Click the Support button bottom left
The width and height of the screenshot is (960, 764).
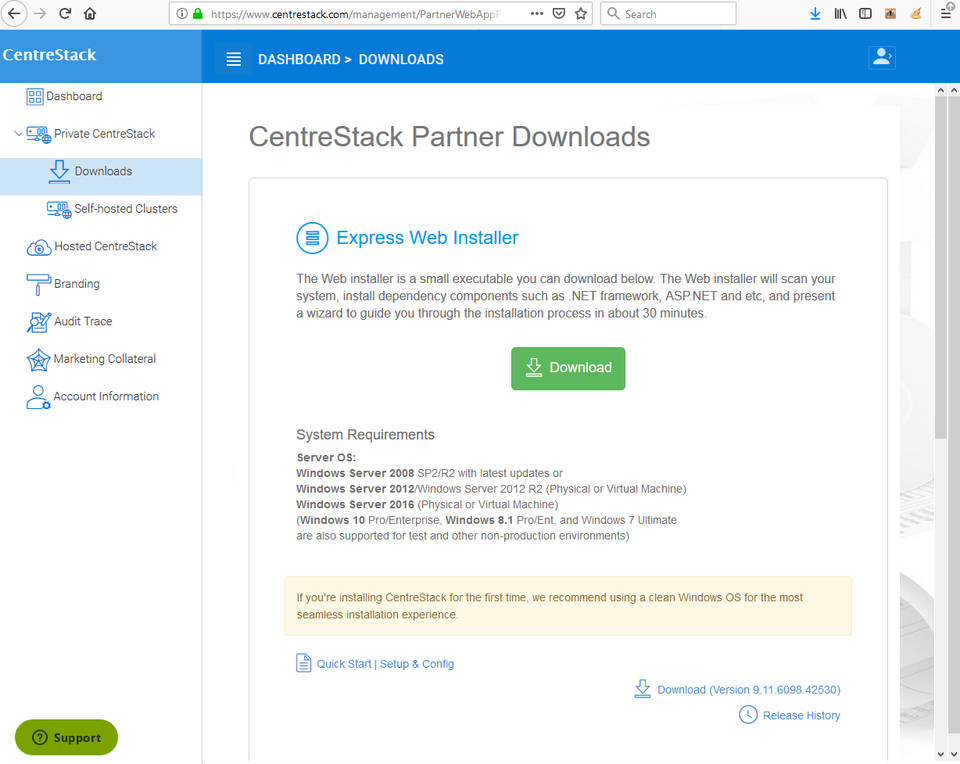pos(66,737)
